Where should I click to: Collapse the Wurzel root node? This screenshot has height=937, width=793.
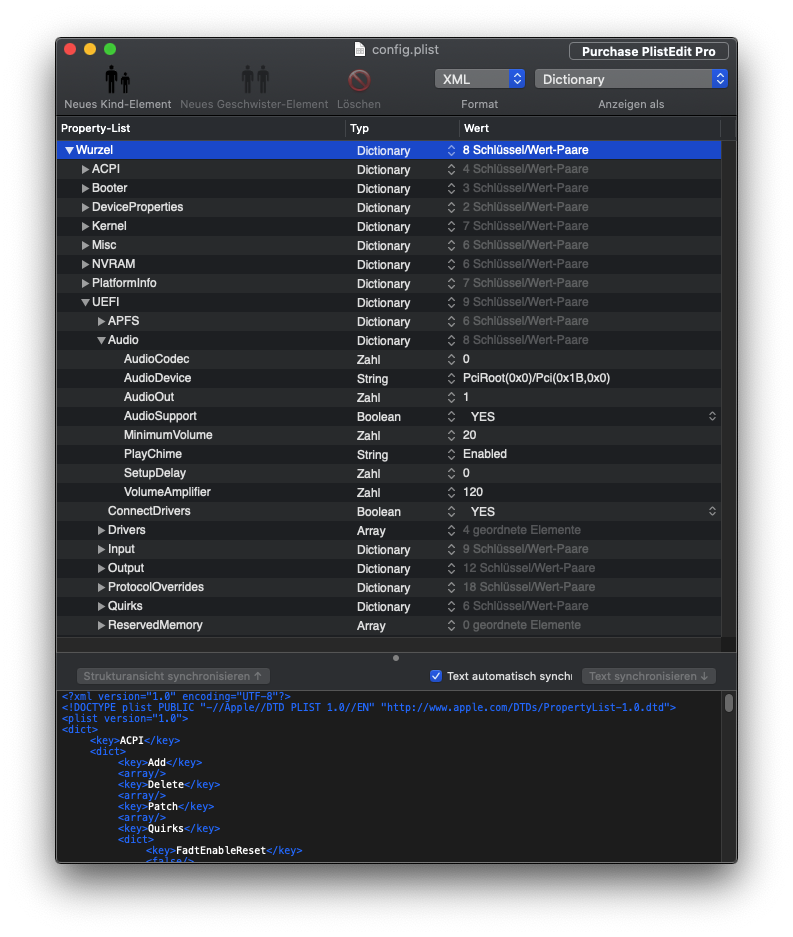pyautogui.click(x=69, y=150)
